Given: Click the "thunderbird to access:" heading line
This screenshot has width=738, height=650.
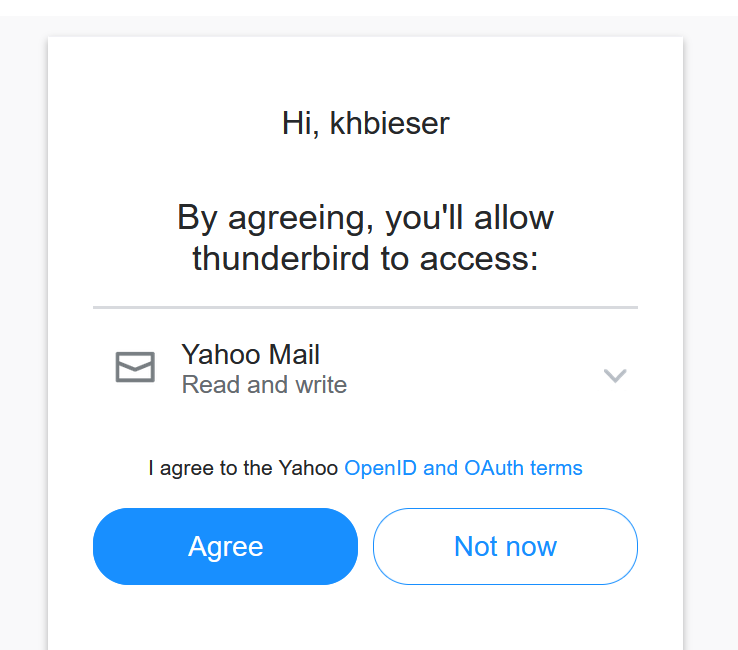Looking at the screenshot, I should (365, 258).
